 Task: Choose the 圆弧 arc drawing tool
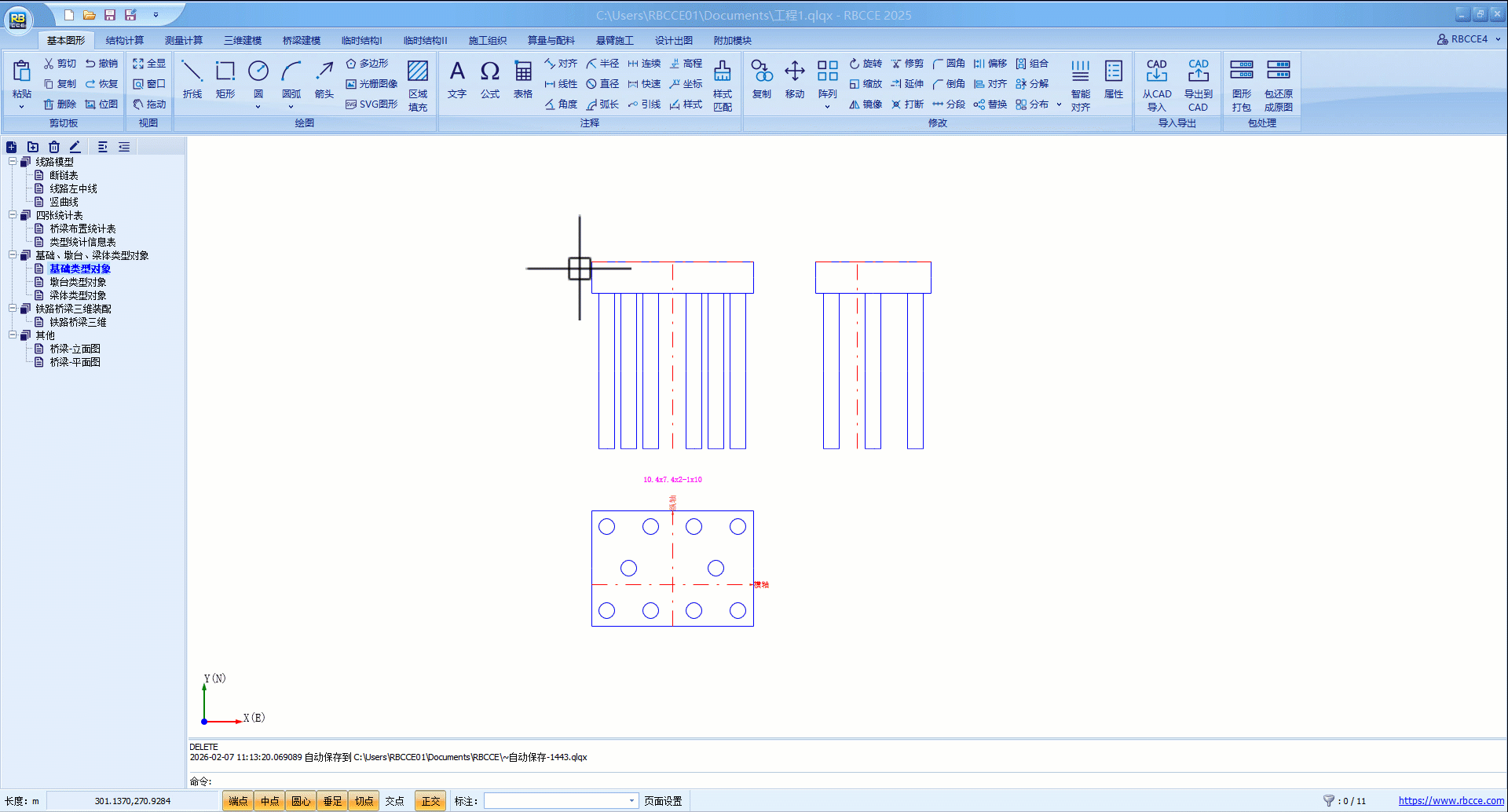[291, 79]
